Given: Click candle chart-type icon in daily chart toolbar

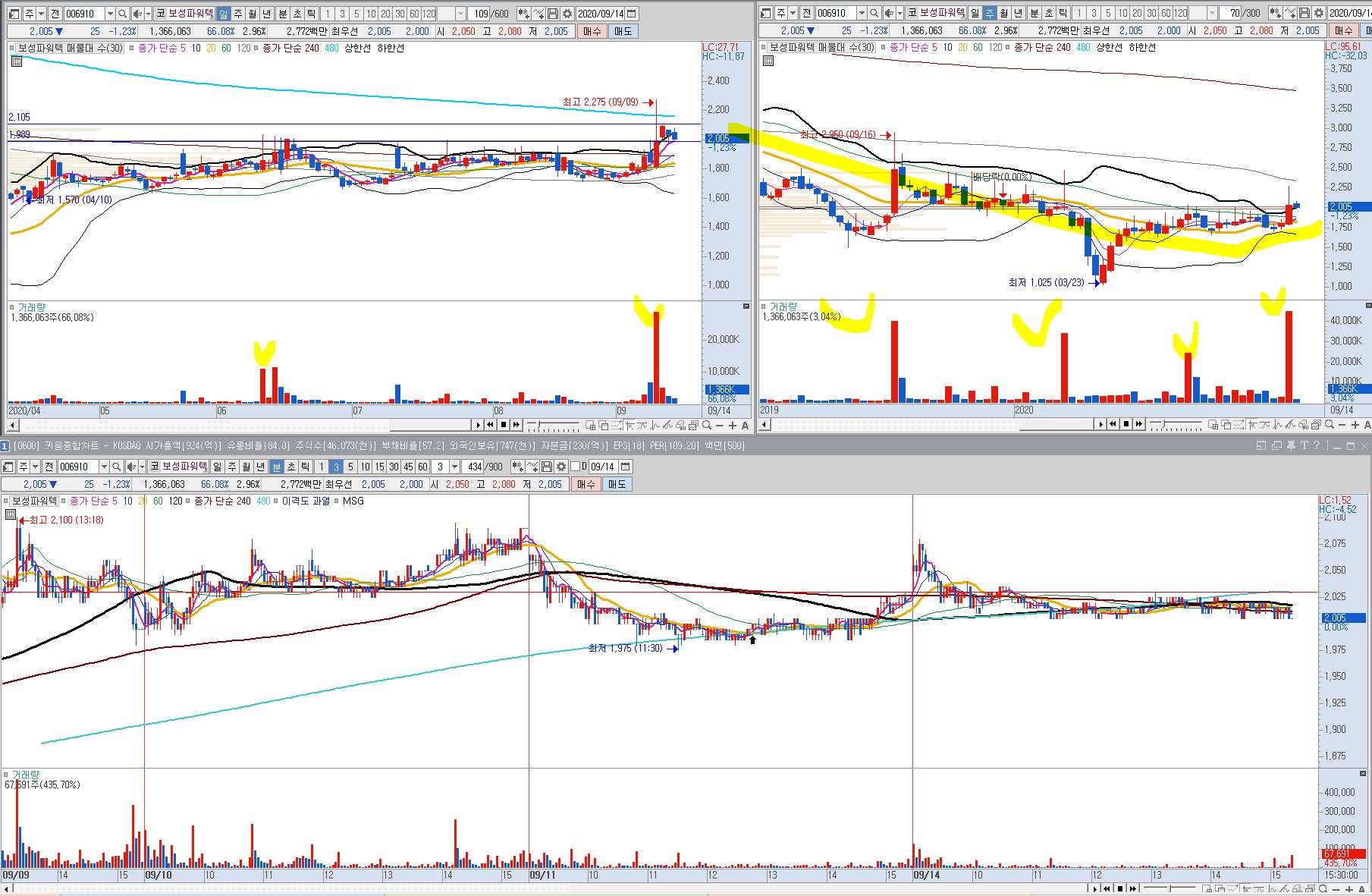Looking at the screenshot, I should (523, 14).
